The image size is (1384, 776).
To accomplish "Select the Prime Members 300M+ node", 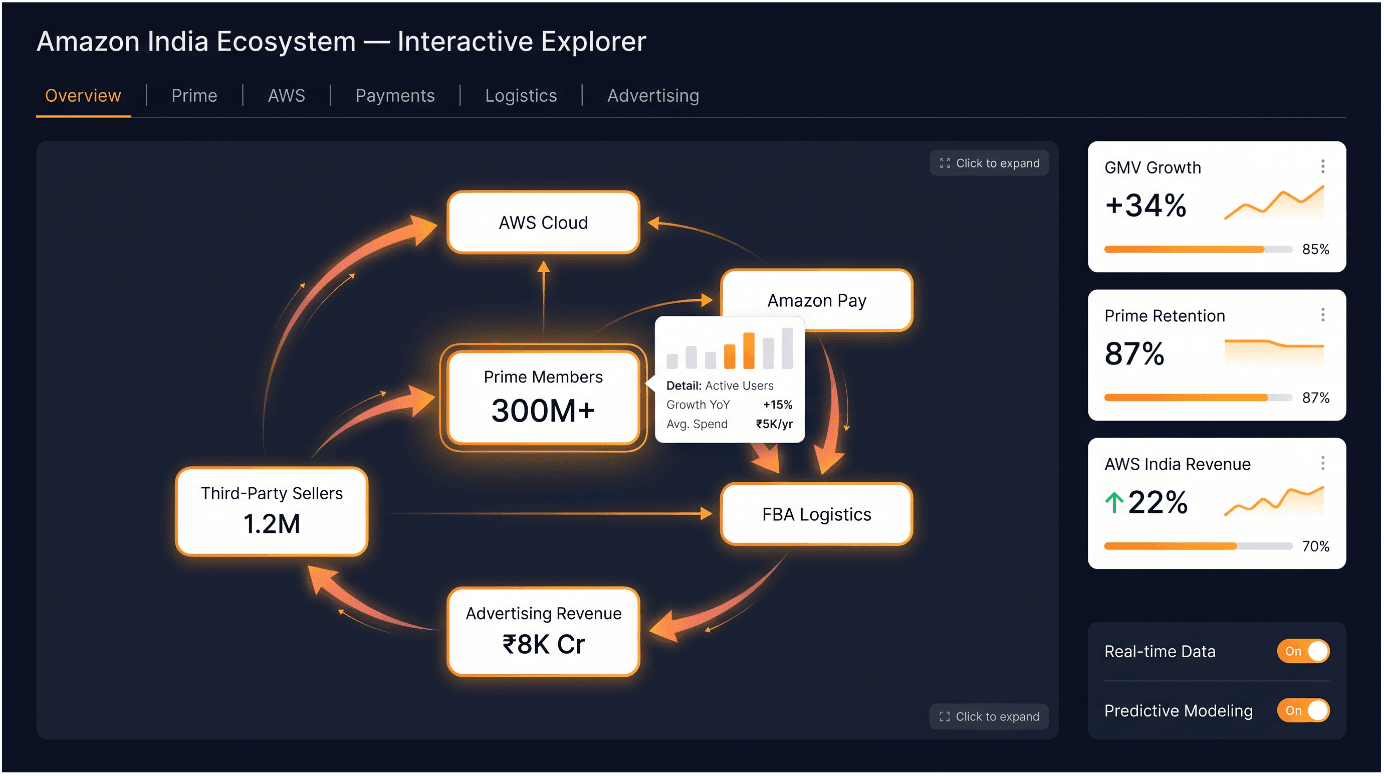I will tap(543, 397).
